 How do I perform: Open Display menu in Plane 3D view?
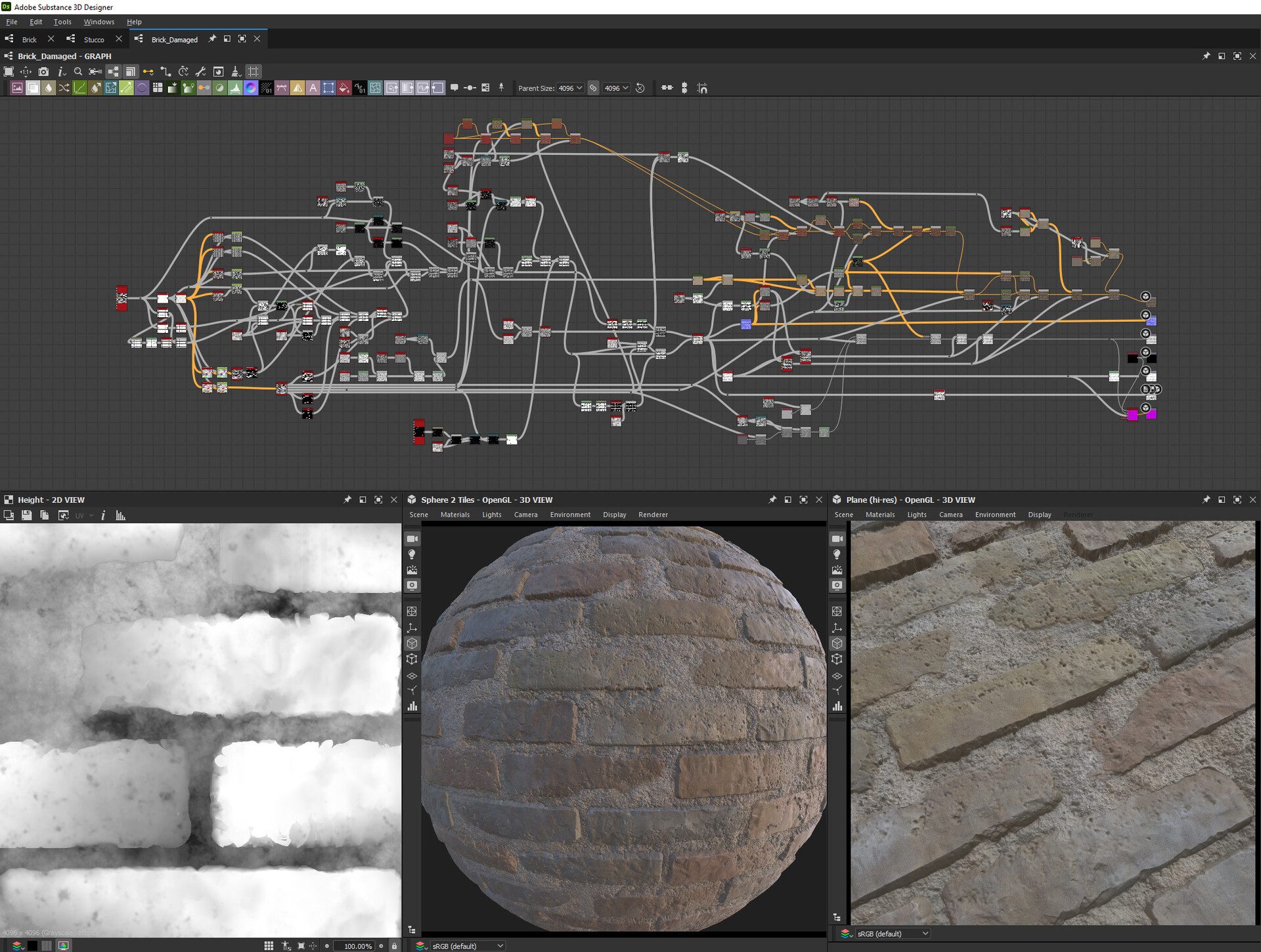(1040, 515)
